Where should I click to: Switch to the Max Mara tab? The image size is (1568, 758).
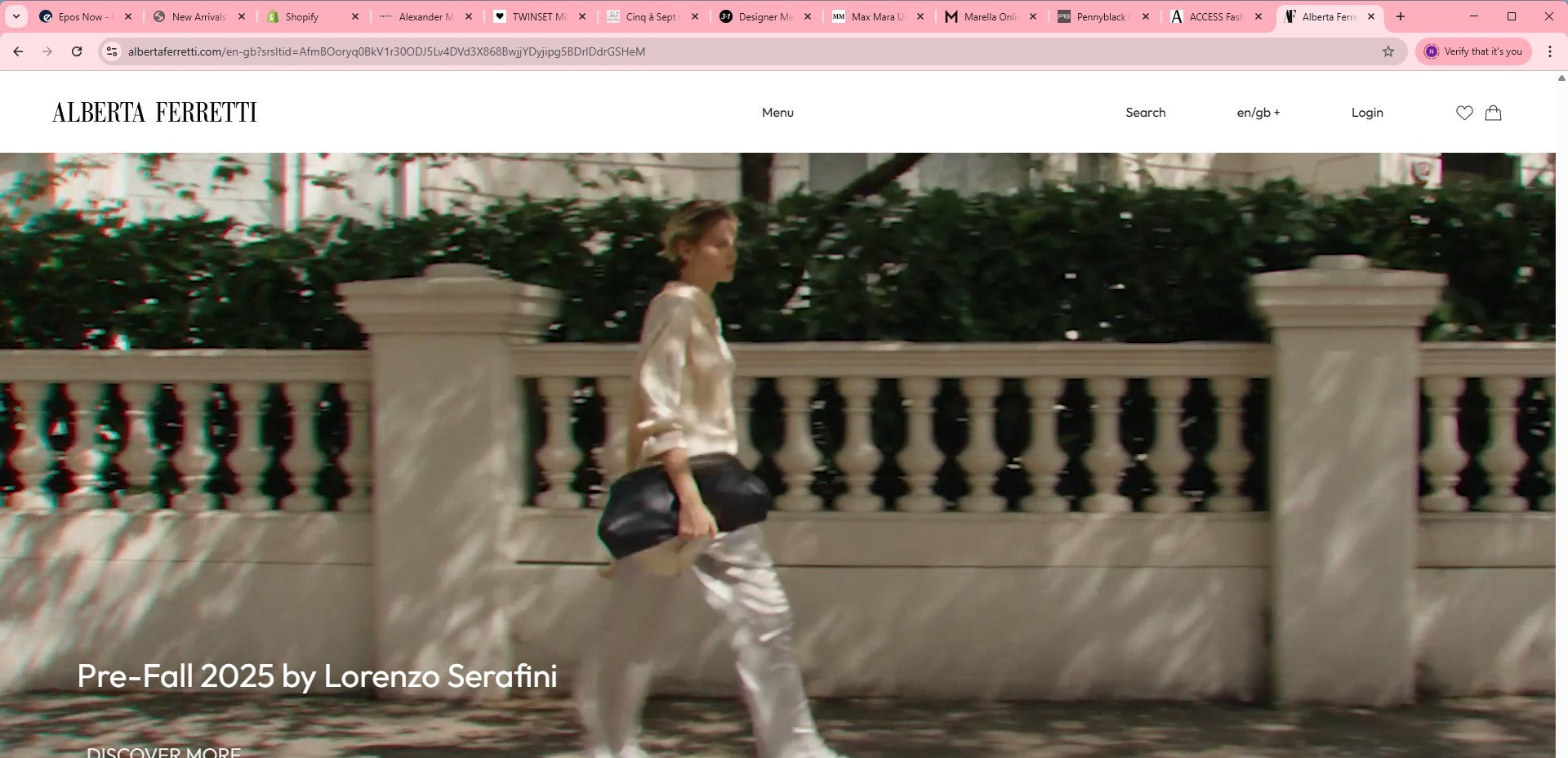click(875, 16)
